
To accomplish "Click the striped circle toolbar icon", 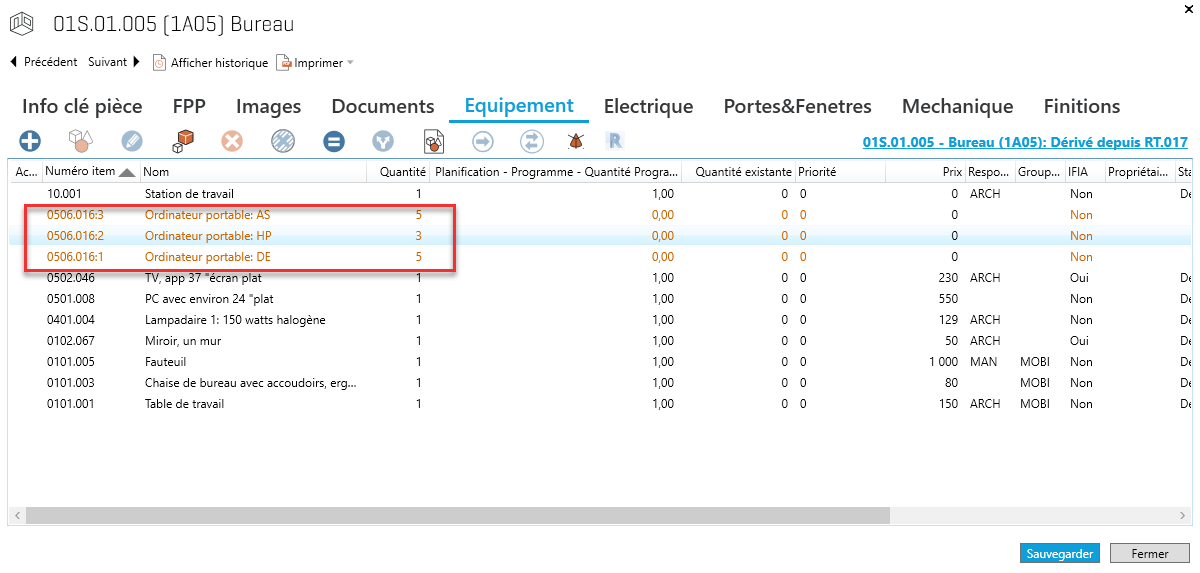I will (x=283, y=141).
